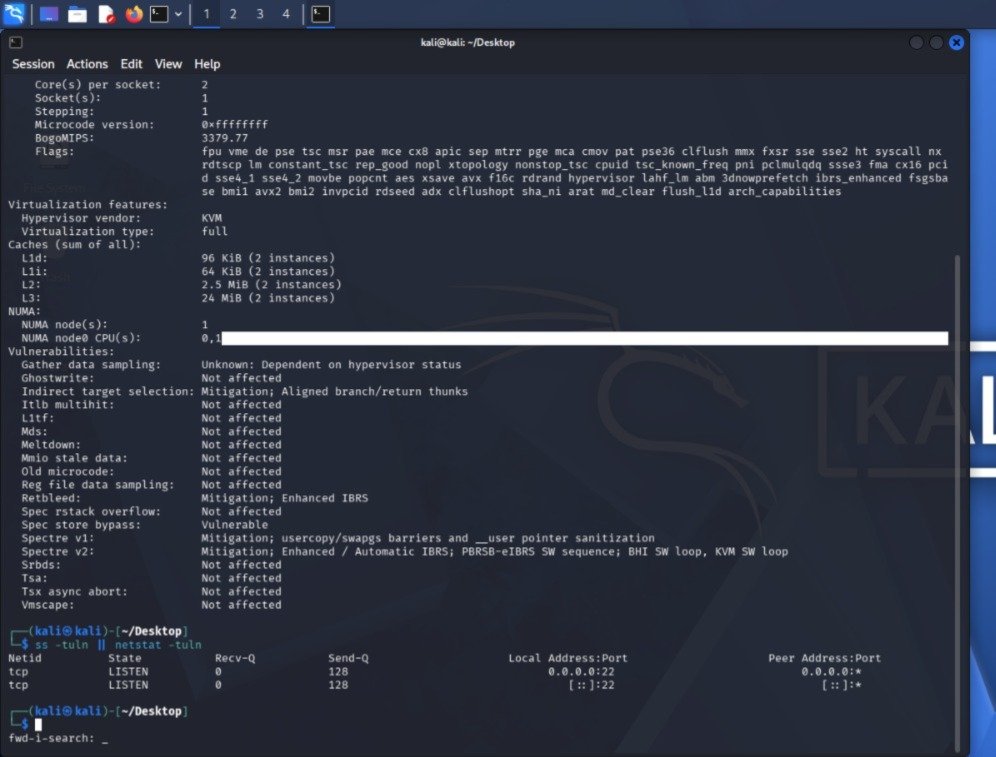Click the '0xffffffff' microcode value
996x757 pixels.
234,124
